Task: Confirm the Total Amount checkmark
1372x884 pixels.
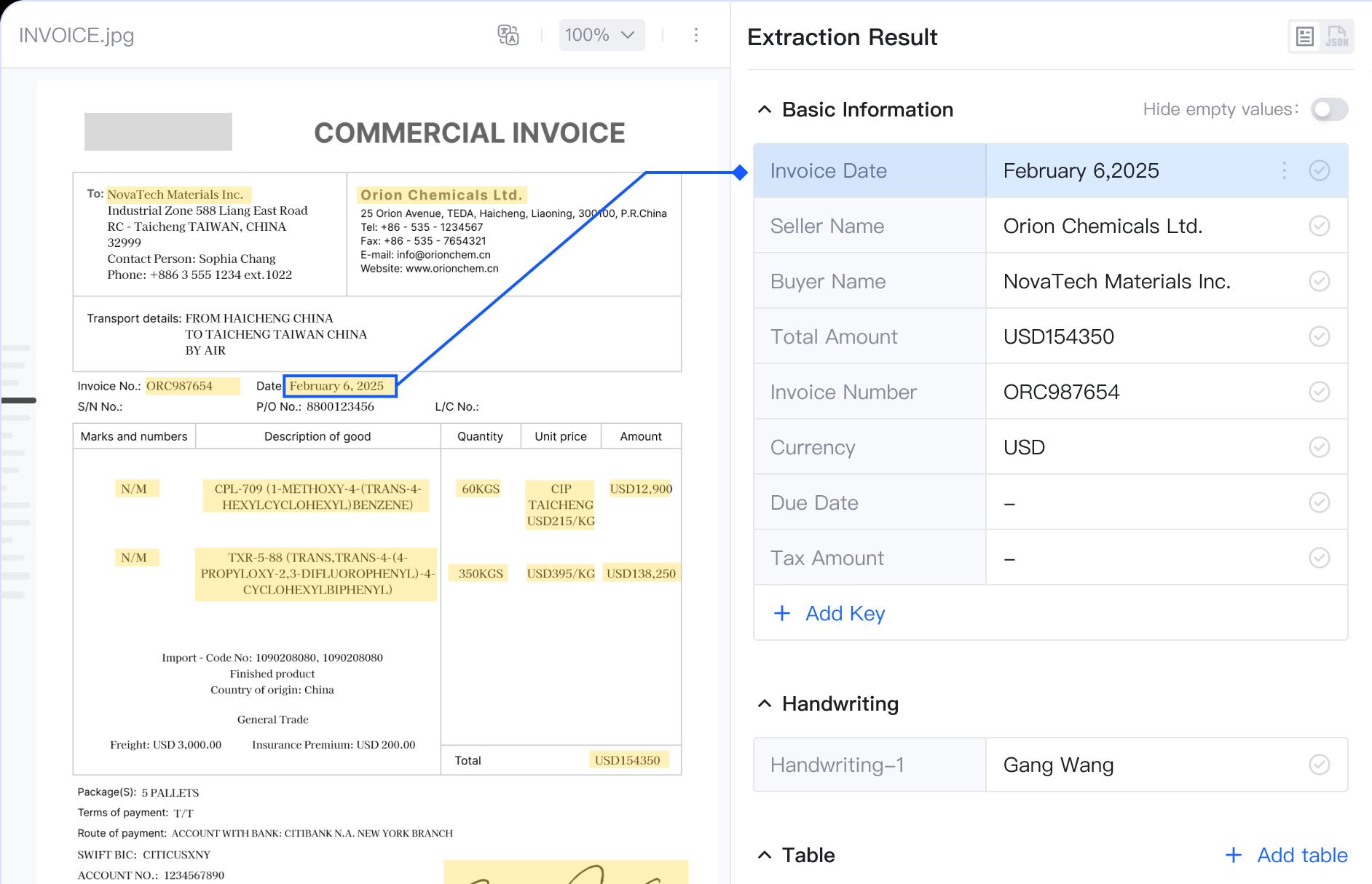Action: point(1320,336)
